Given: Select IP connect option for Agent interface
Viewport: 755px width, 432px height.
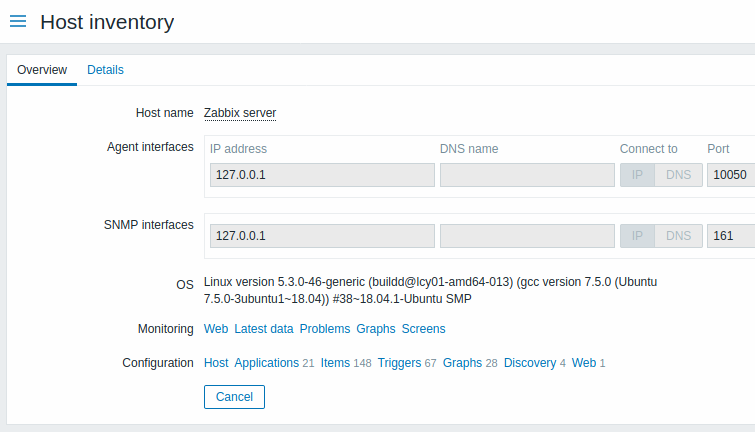Looking at the screenshot, I should [x=637, y=175].
